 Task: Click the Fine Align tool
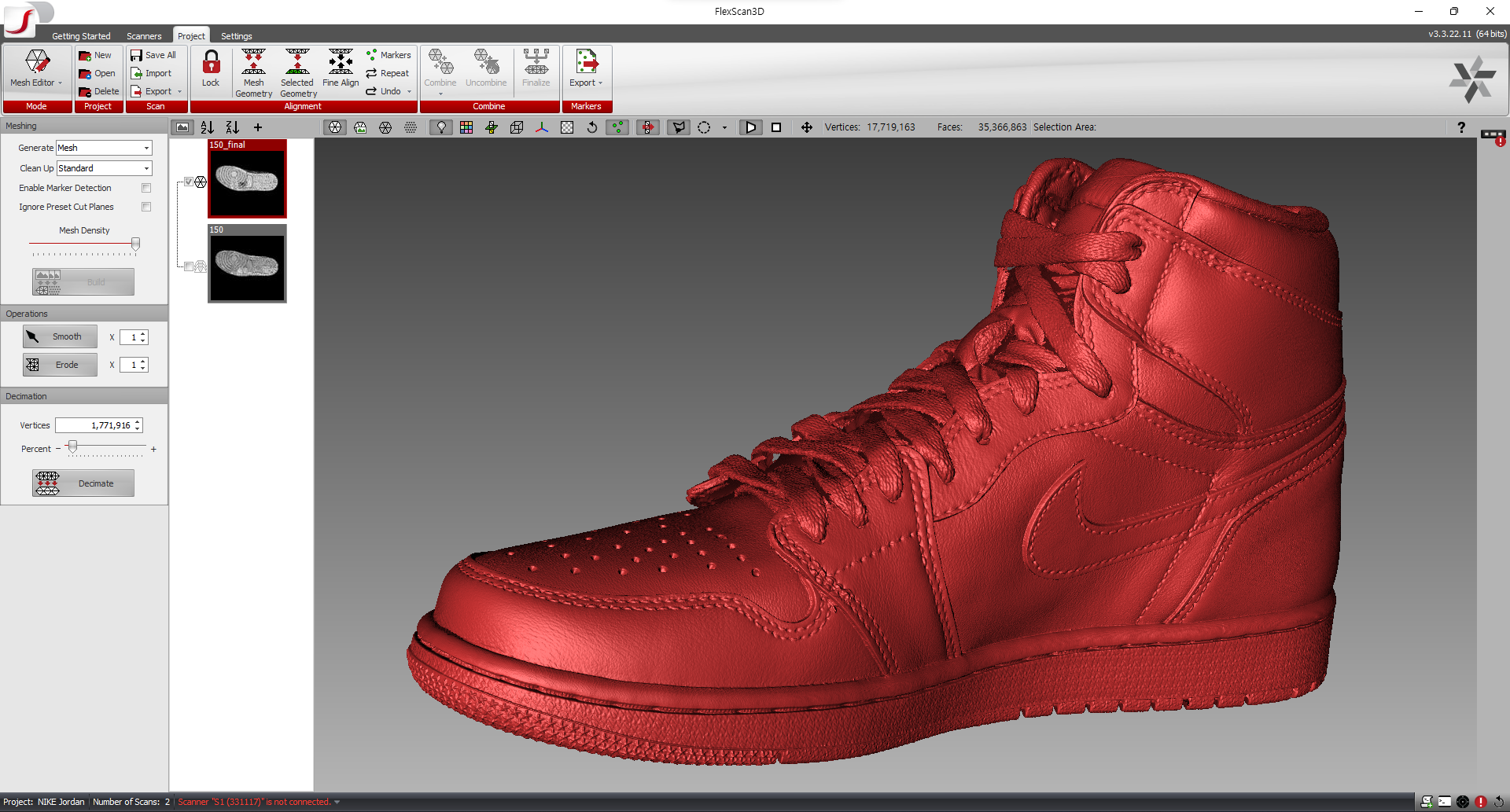pyautogui.click(x=341, y=68)
